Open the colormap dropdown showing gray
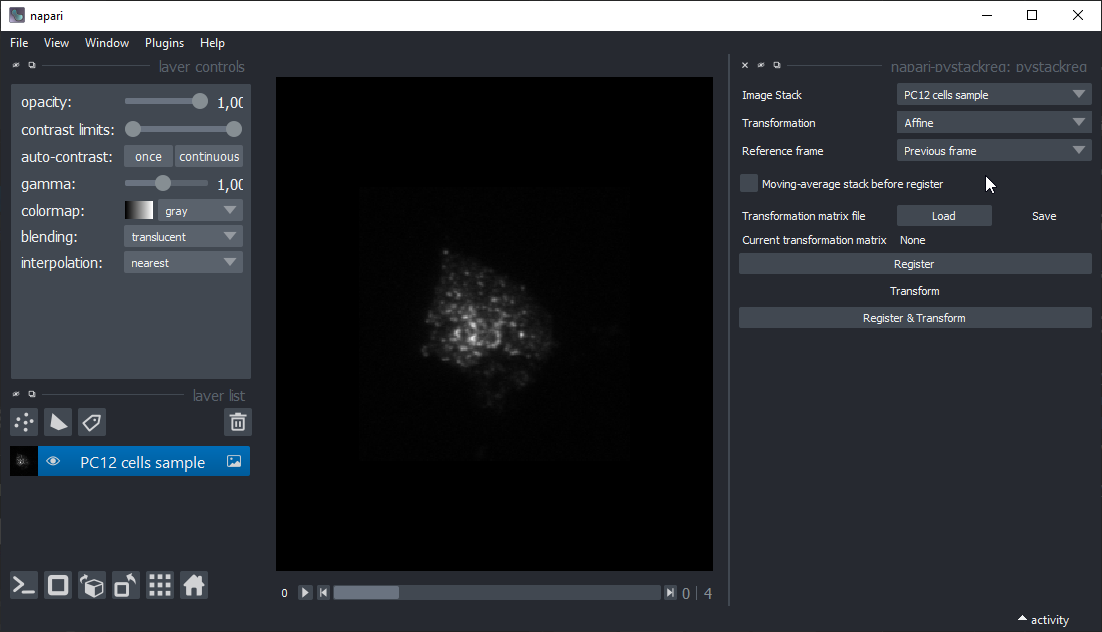Viewport: 1102px width, 632px height. tap(200, 211)
